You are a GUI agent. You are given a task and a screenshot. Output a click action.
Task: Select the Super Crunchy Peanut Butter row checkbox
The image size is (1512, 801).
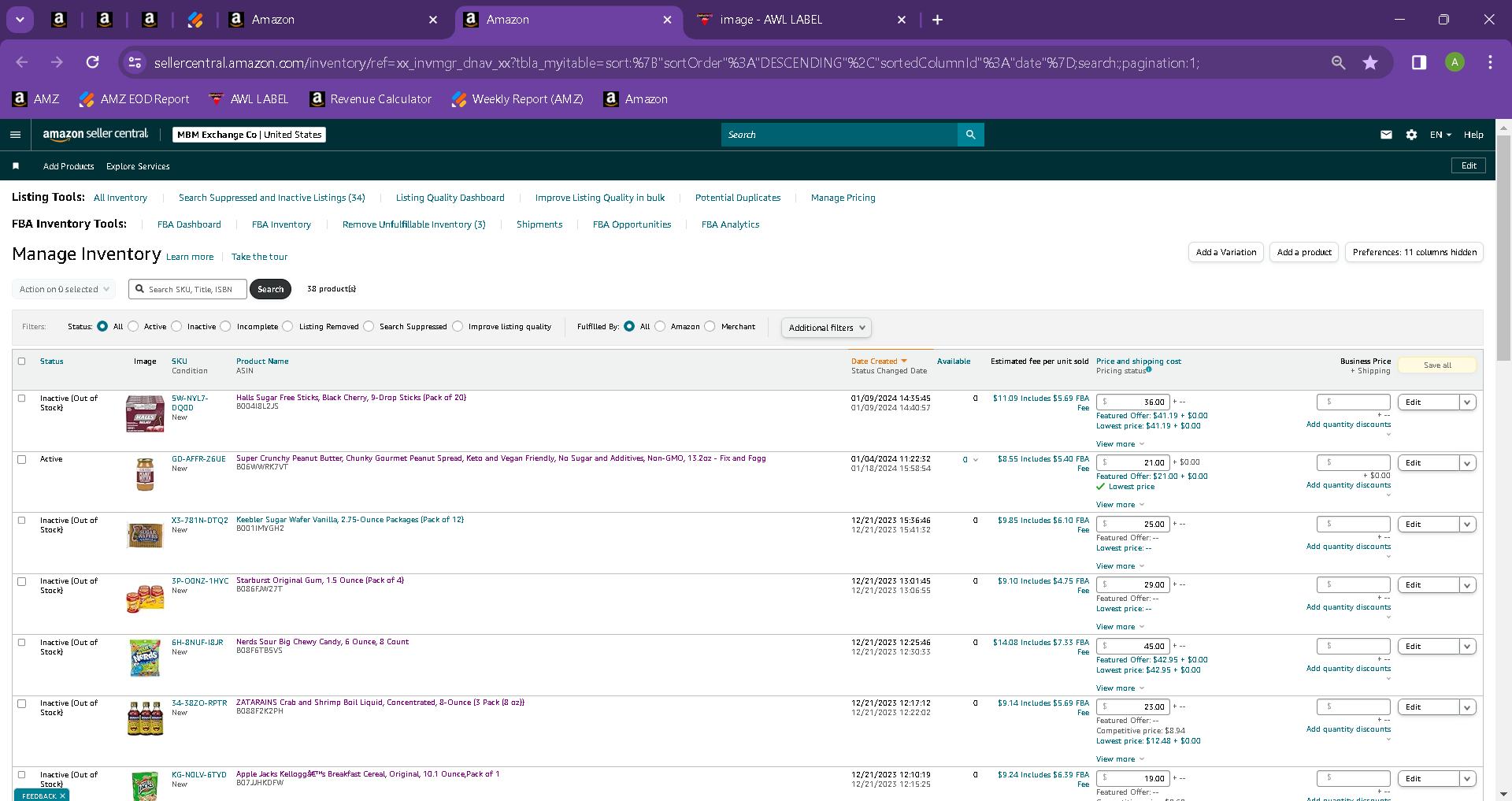click(22, 459)
